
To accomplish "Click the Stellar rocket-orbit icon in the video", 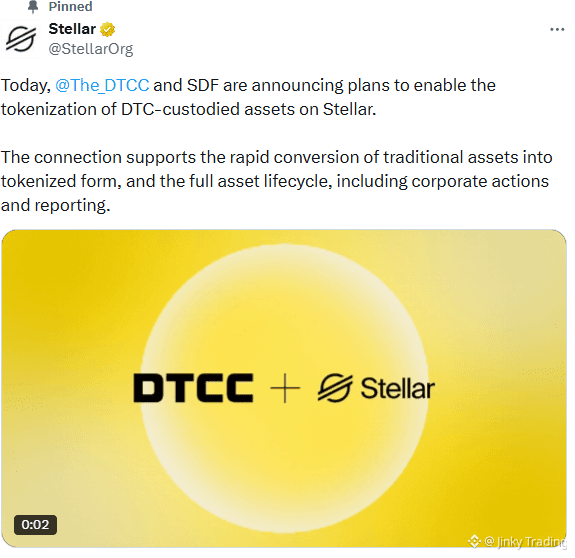I will (335, 388).
